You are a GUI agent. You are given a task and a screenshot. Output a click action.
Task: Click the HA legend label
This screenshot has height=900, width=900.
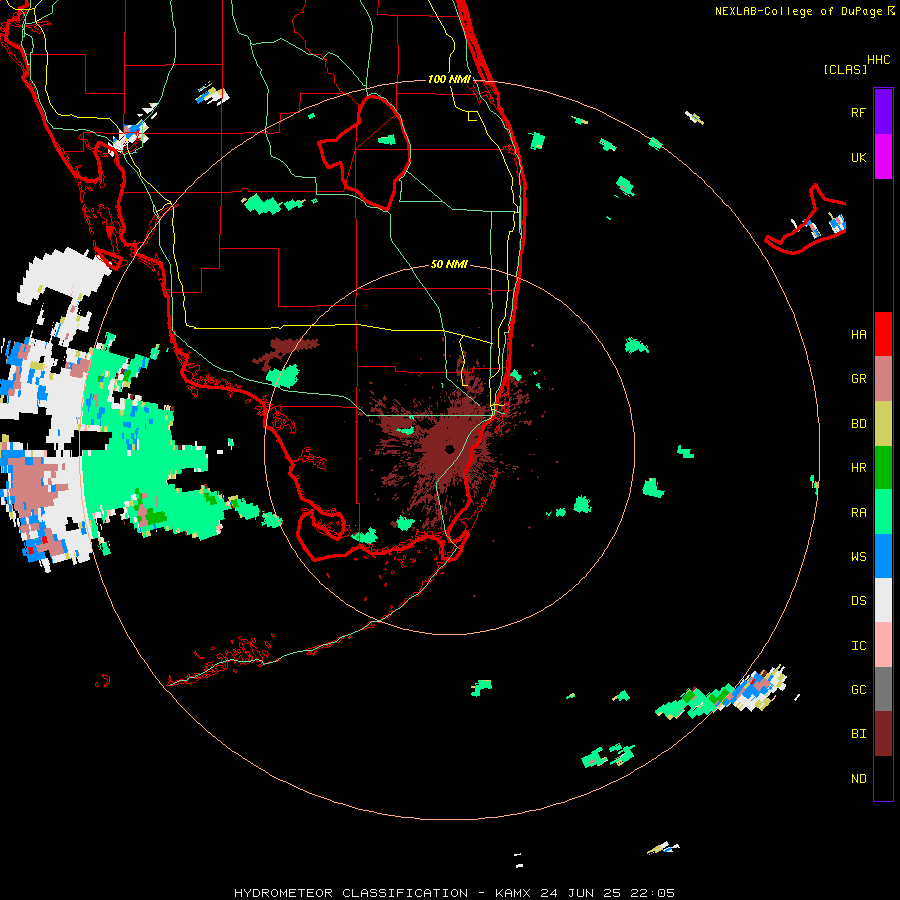pos(858,334)
